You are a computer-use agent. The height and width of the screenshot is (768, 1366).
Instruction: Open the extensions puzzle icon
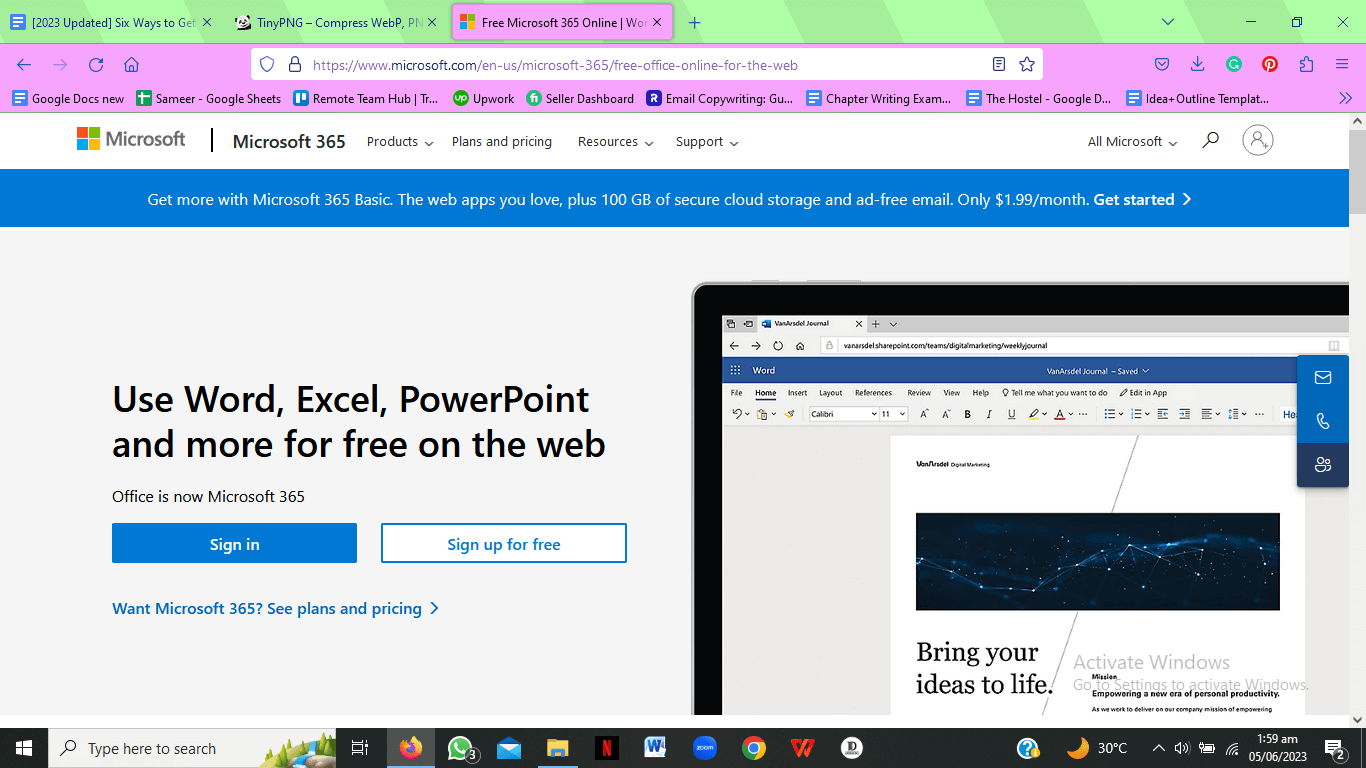[x=1306, y=64]
